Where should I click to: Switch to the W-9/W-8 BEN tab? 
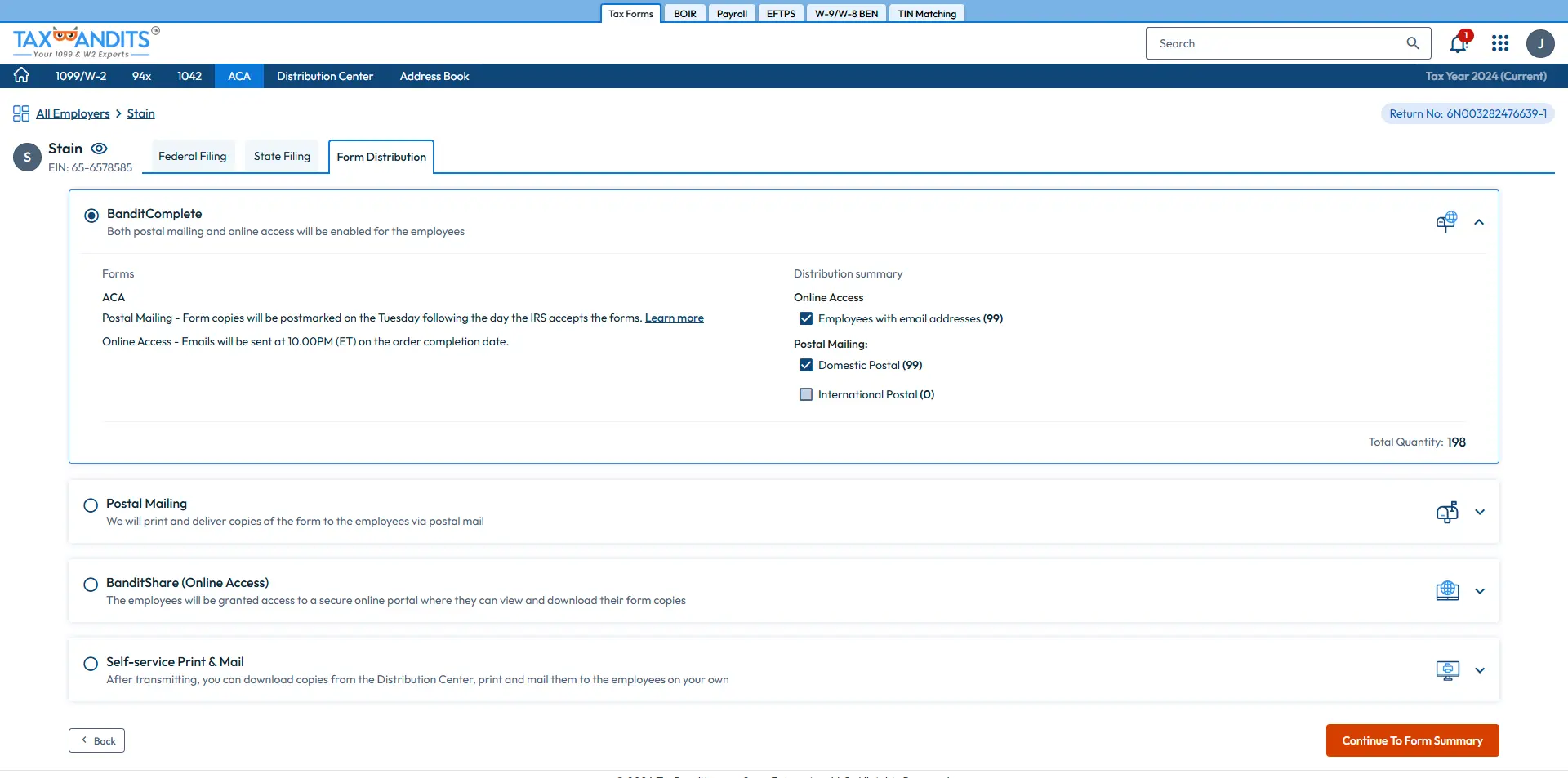click(x=846, y=13)
